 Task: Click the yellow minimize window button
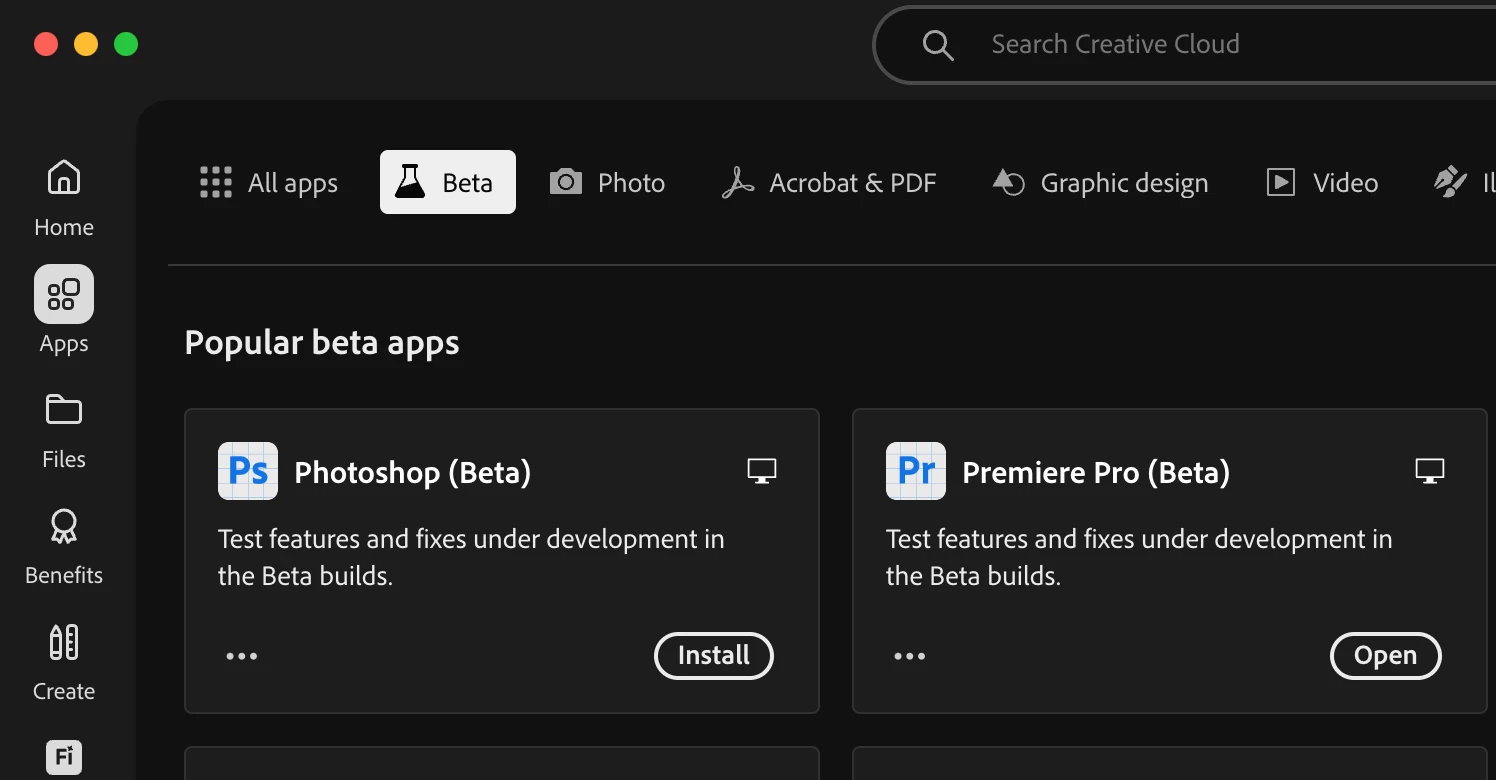tap(86, 44)
